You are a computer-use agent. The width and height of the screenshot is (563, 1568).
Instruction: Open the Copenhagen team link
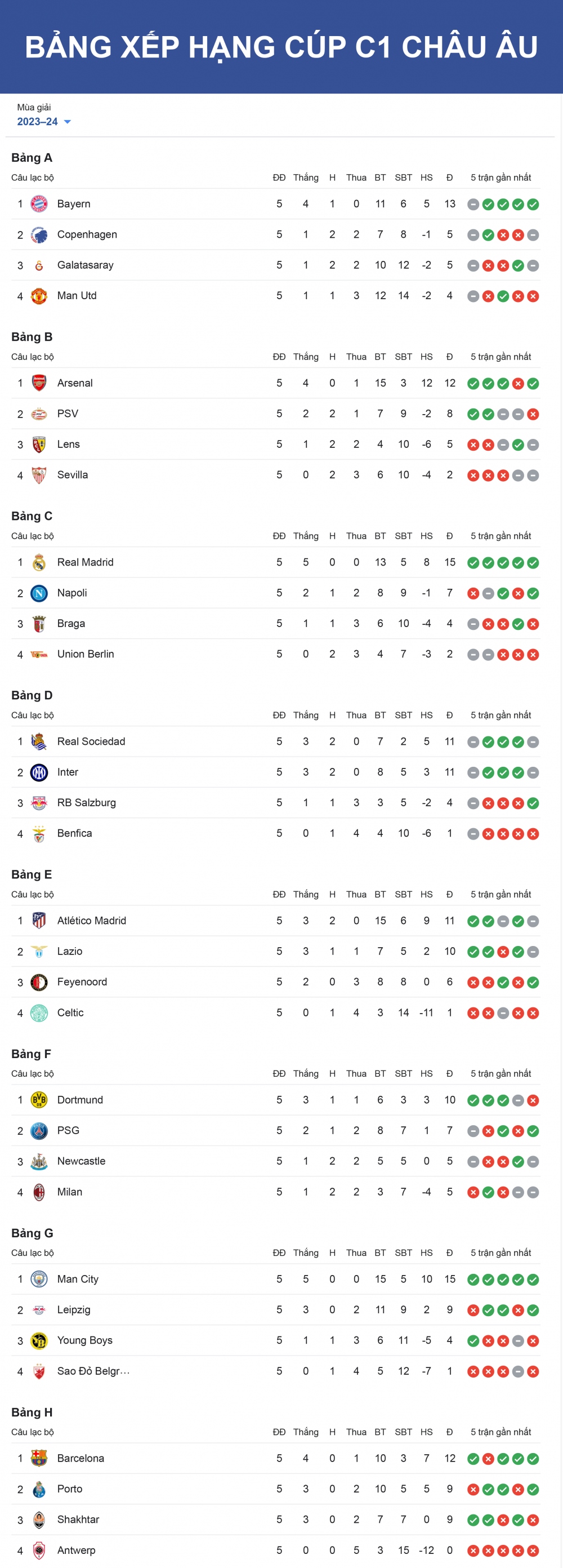point(87,234)
